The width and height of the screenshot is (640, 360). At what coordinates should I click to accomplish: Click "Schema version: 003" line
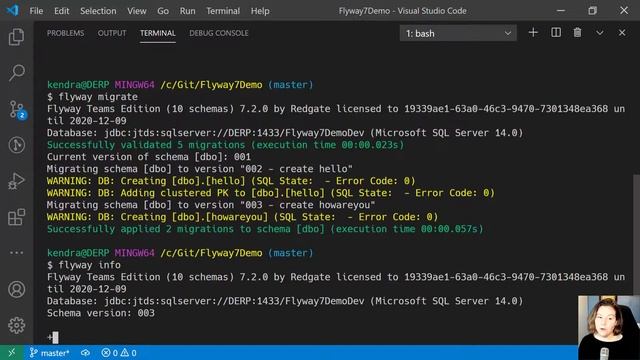(101, 313)
